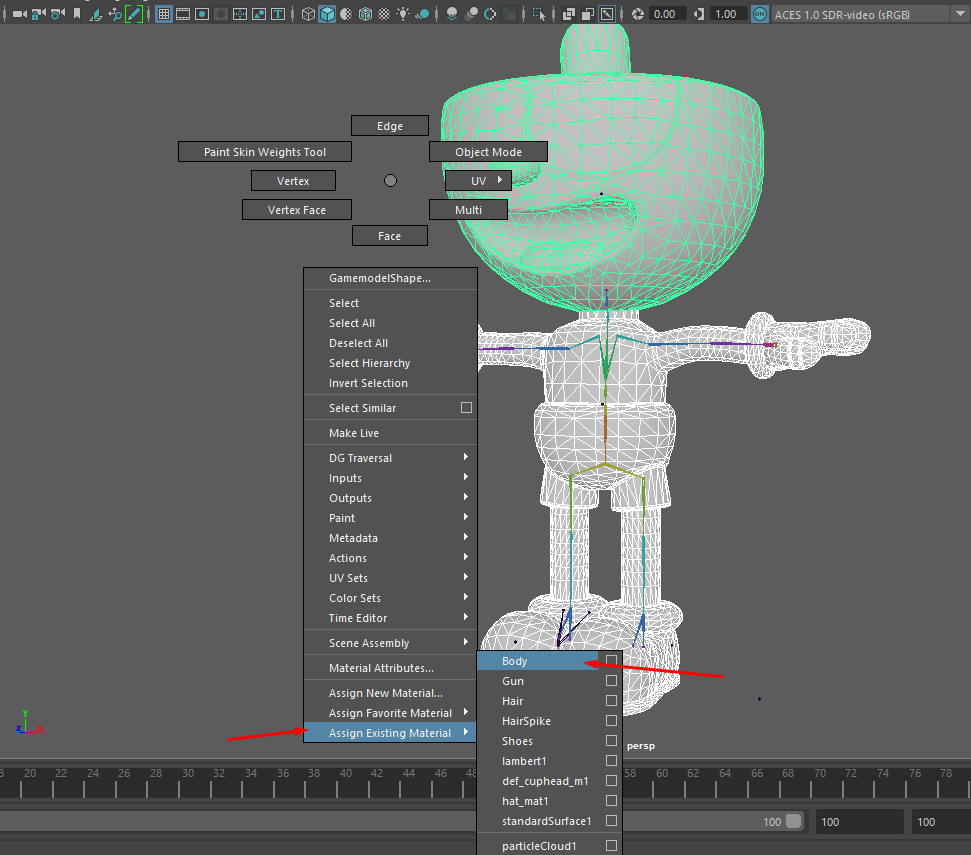The width and height of the screenshot is (971, 855).
Task: Switch to Edge component mode
Action: pyautogui.click(x=390, y=126)
